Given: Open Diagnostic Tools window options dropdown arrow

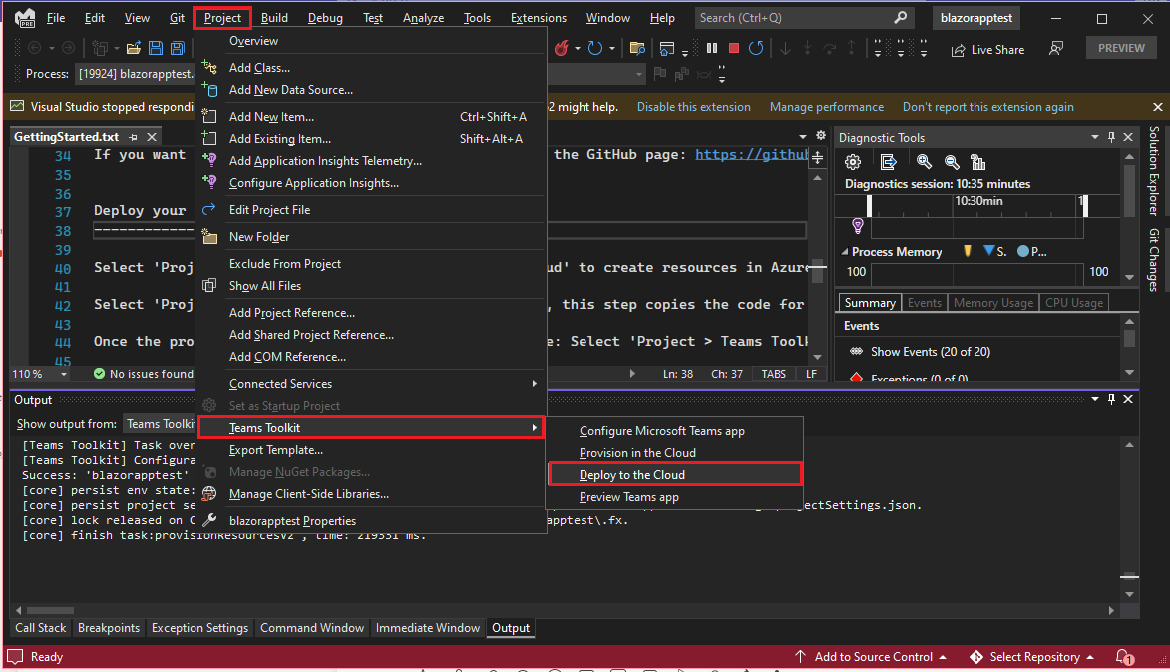Looking at the screenshot, I should tap(1095, 137).
